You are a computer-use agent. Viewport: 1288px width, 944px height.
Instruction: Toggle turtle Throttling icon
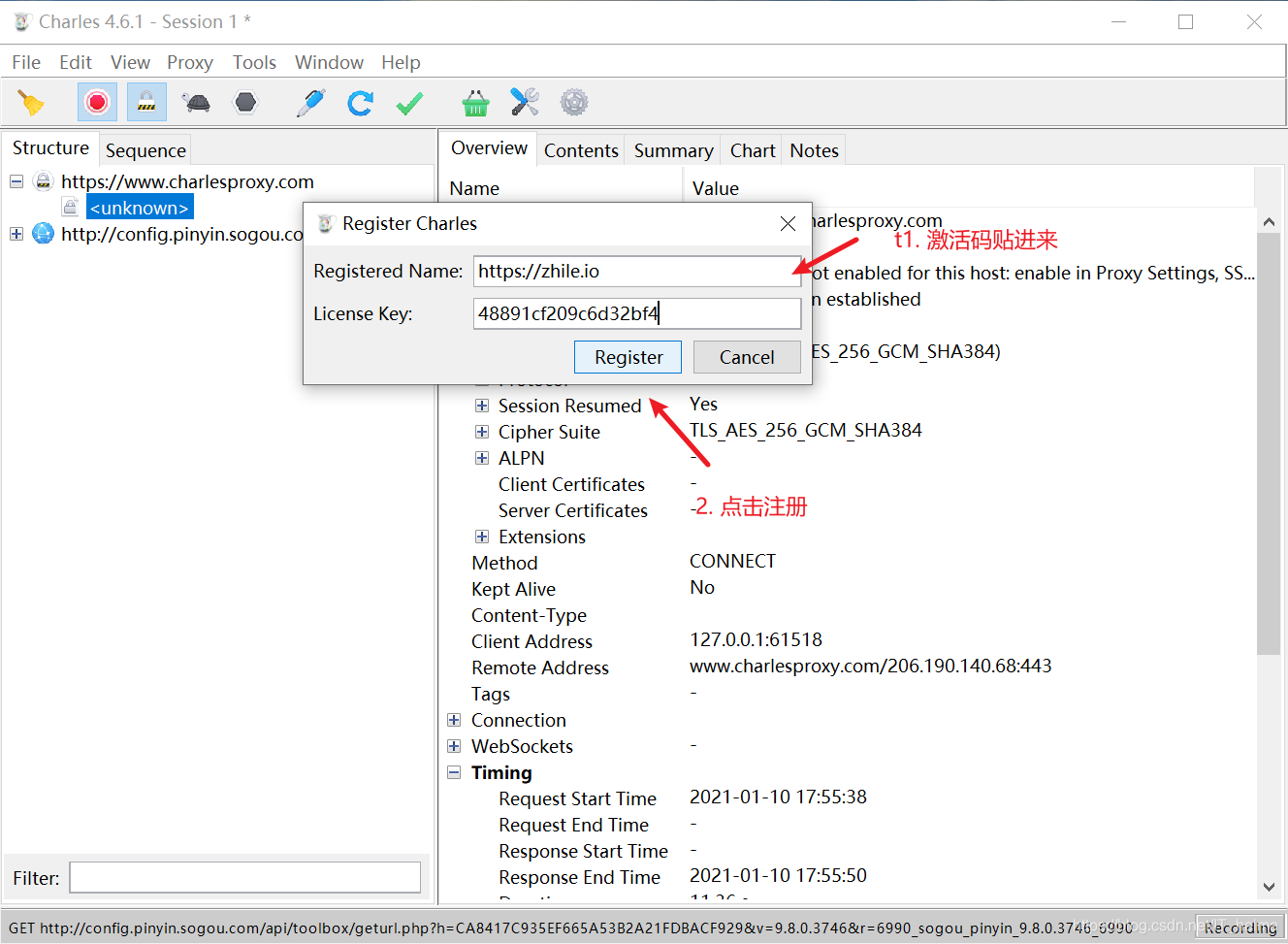coord(197,102)
